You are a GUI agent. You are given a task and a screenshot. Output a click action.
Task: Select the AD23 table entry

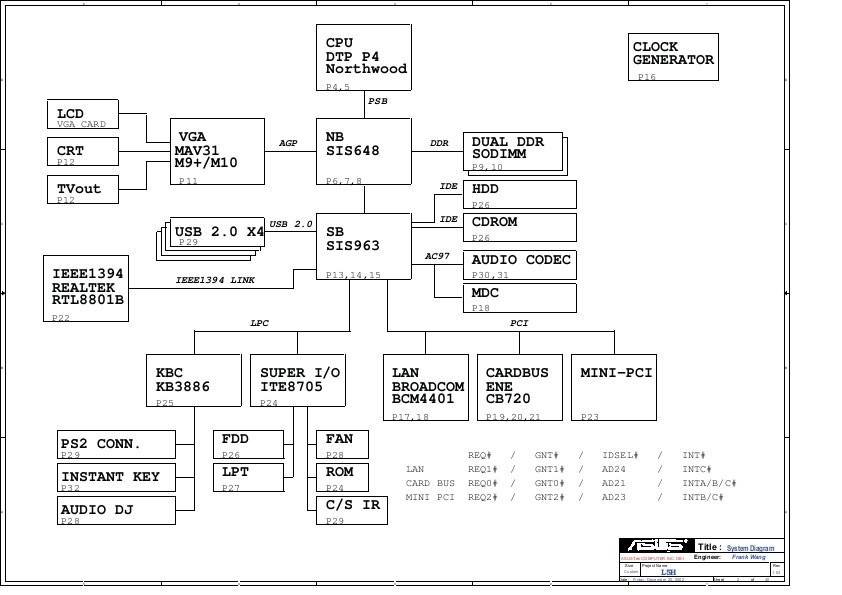[614, 497]
